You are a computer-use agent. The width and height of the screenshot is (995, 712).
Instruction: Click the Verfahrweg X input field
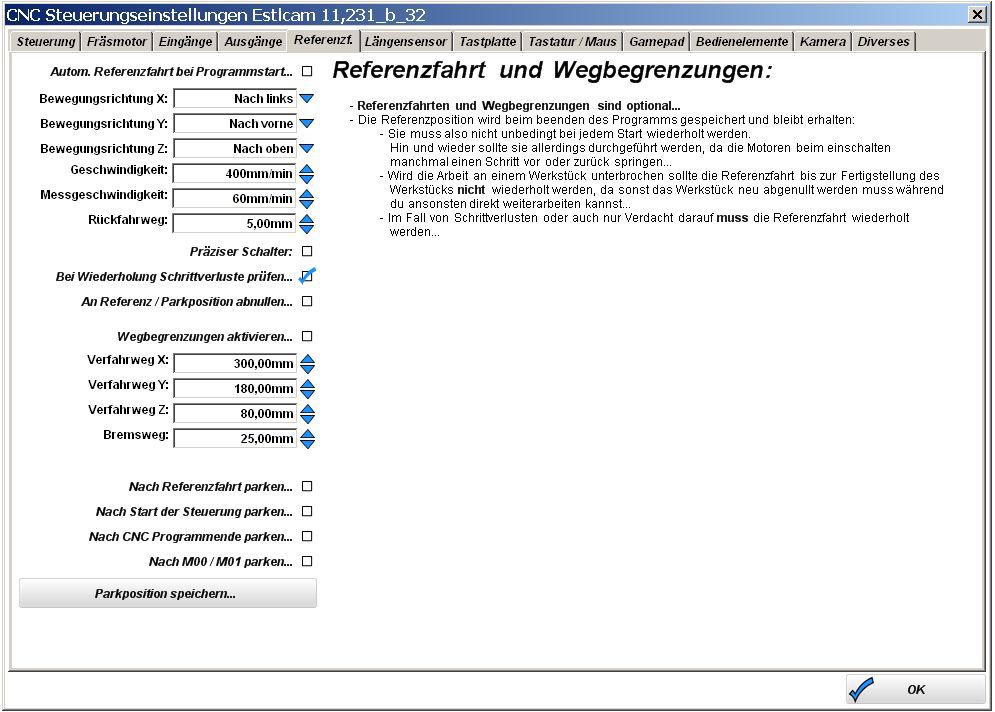click(235, 364)
